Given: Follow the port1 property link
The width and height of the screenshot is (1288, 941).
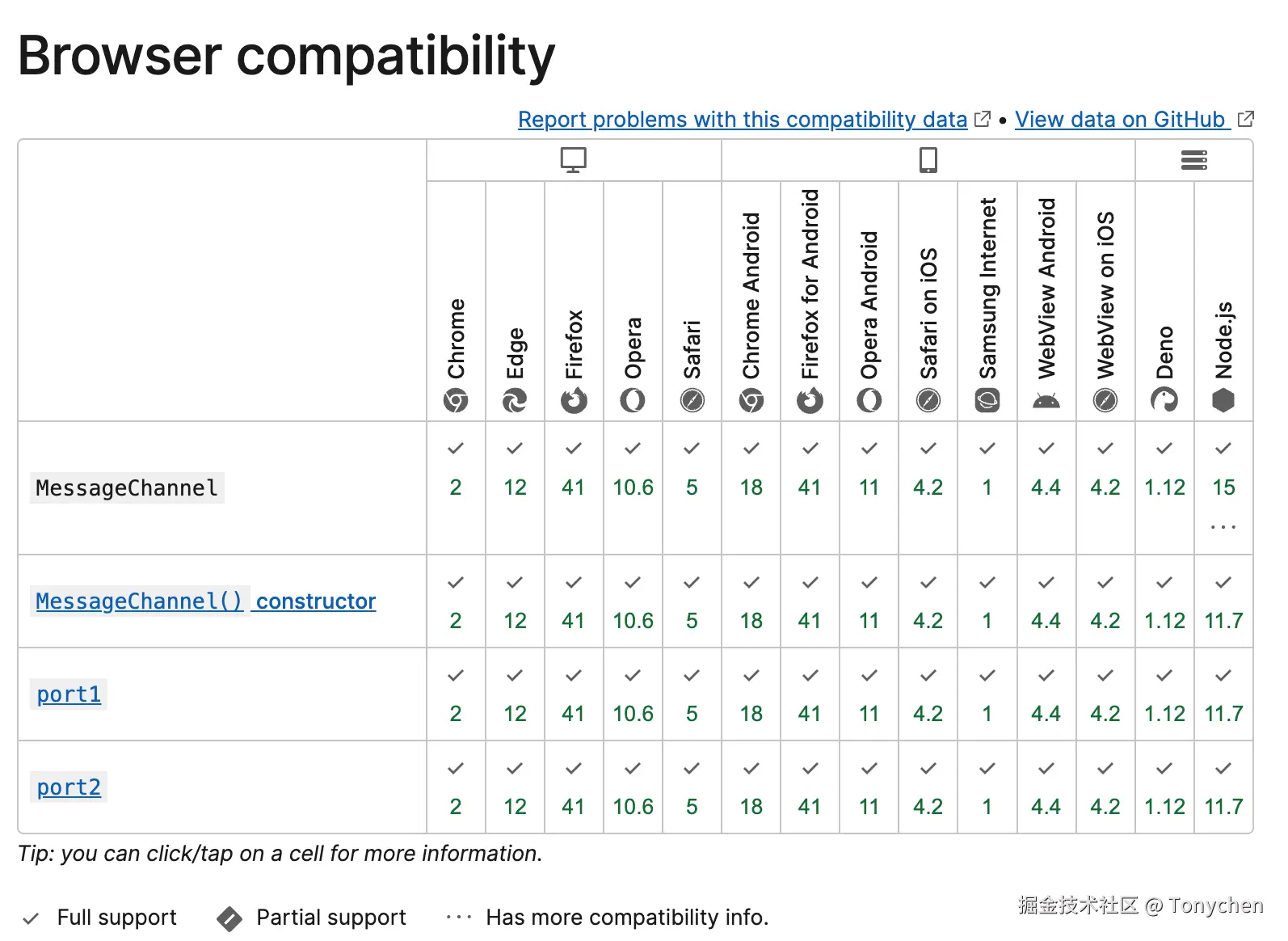Looking at the screenshot, I should point(69,694).
